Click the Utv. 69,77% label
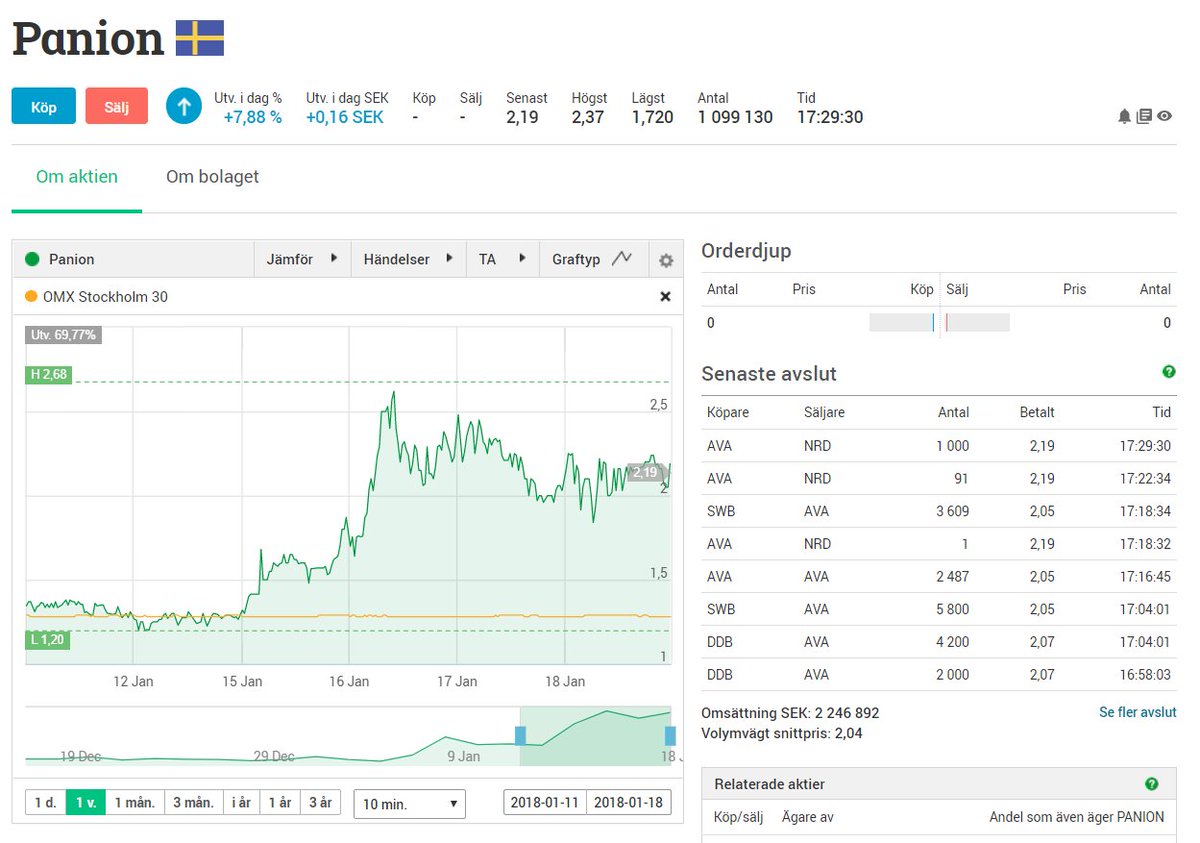The height and width of the screenshot is (843, 1200). pyautogui.click(x=64, y=335)
